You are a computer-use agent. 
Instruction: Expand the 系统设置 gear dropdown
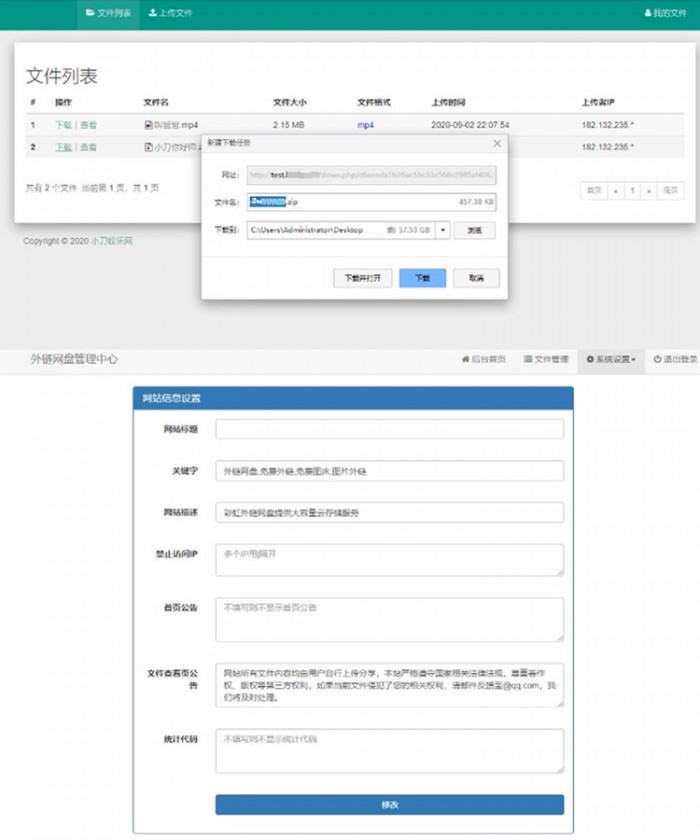click(611, 359)
